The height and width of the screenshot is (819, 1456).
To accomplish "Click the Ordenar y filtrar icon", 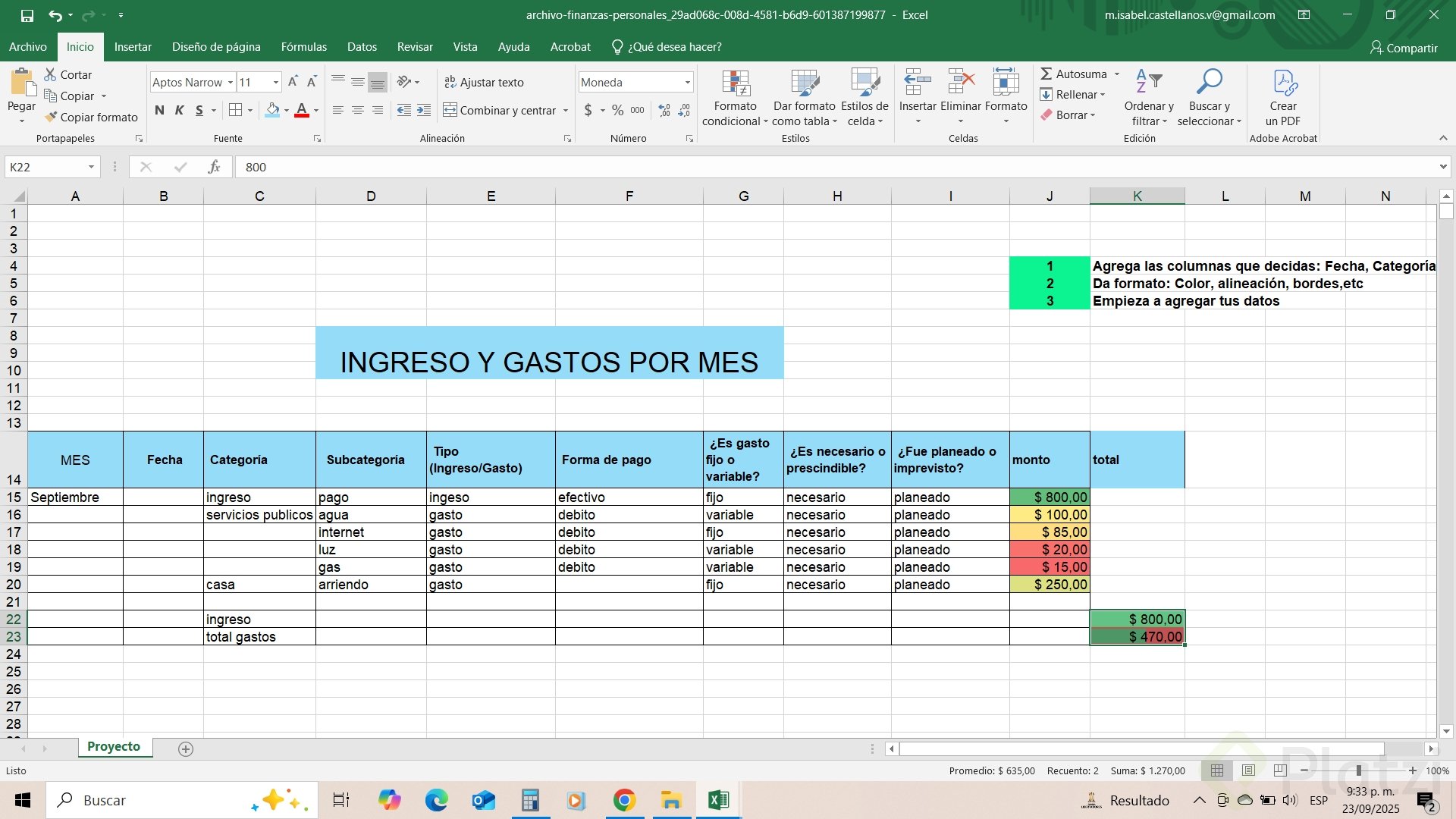I will coord(1148,81).
